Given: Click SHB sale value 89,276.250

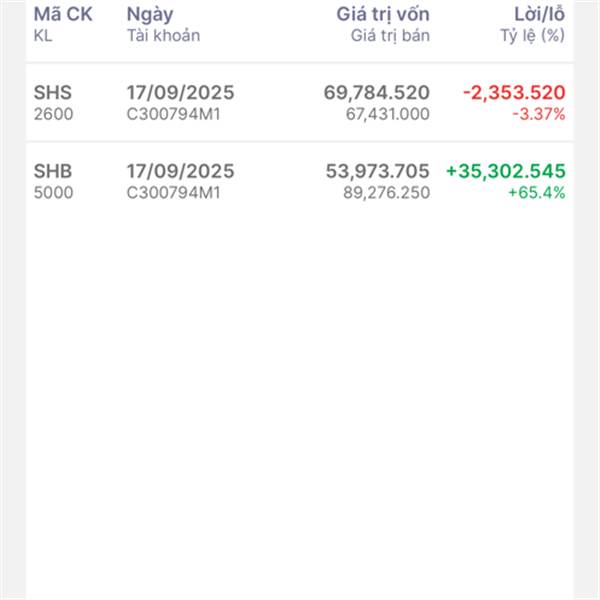Looking at the screenshot, I should [x=386, y=192].
